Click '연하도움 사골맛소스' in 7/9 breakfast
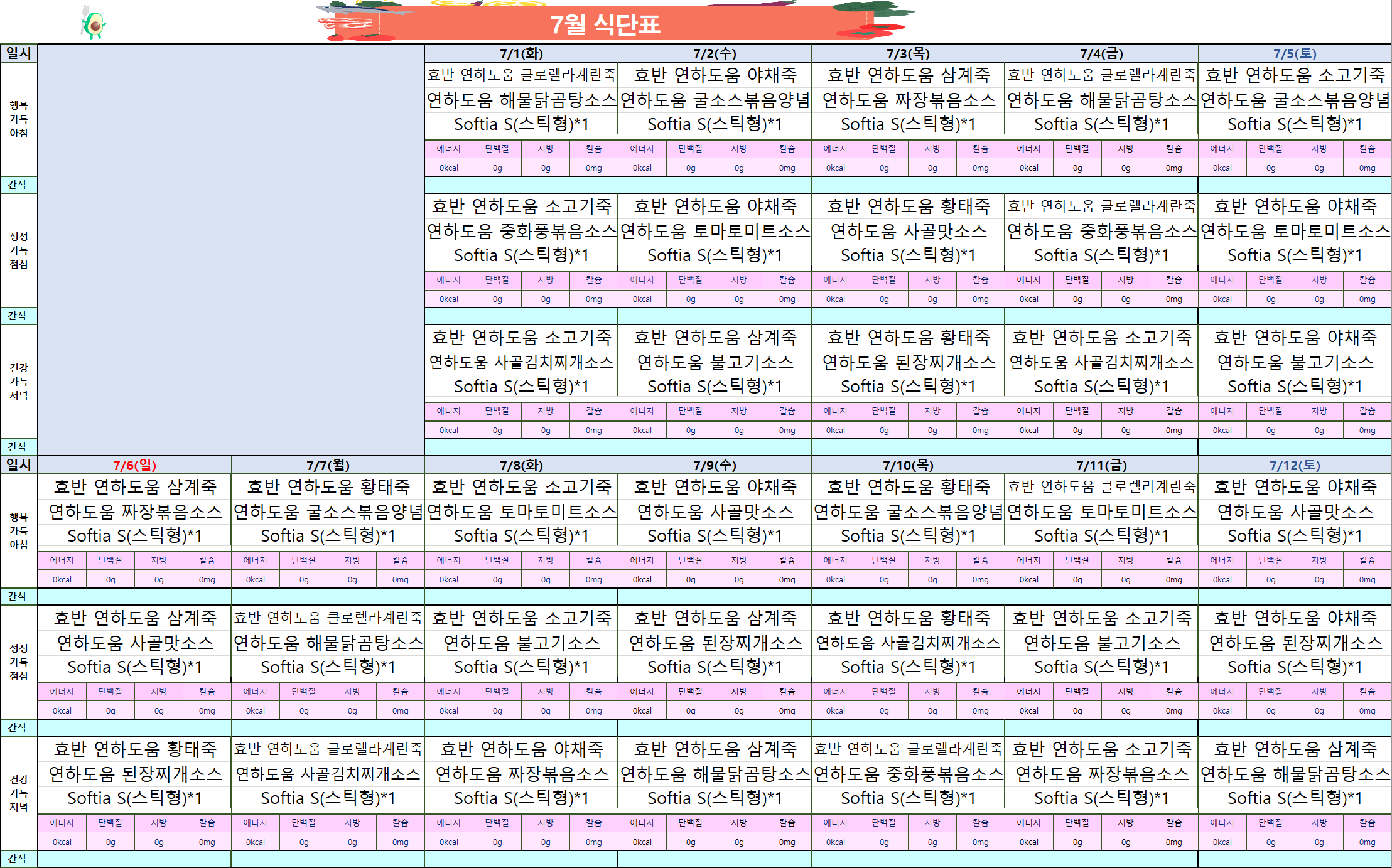Screen dimensions: 1392x868 715,512
